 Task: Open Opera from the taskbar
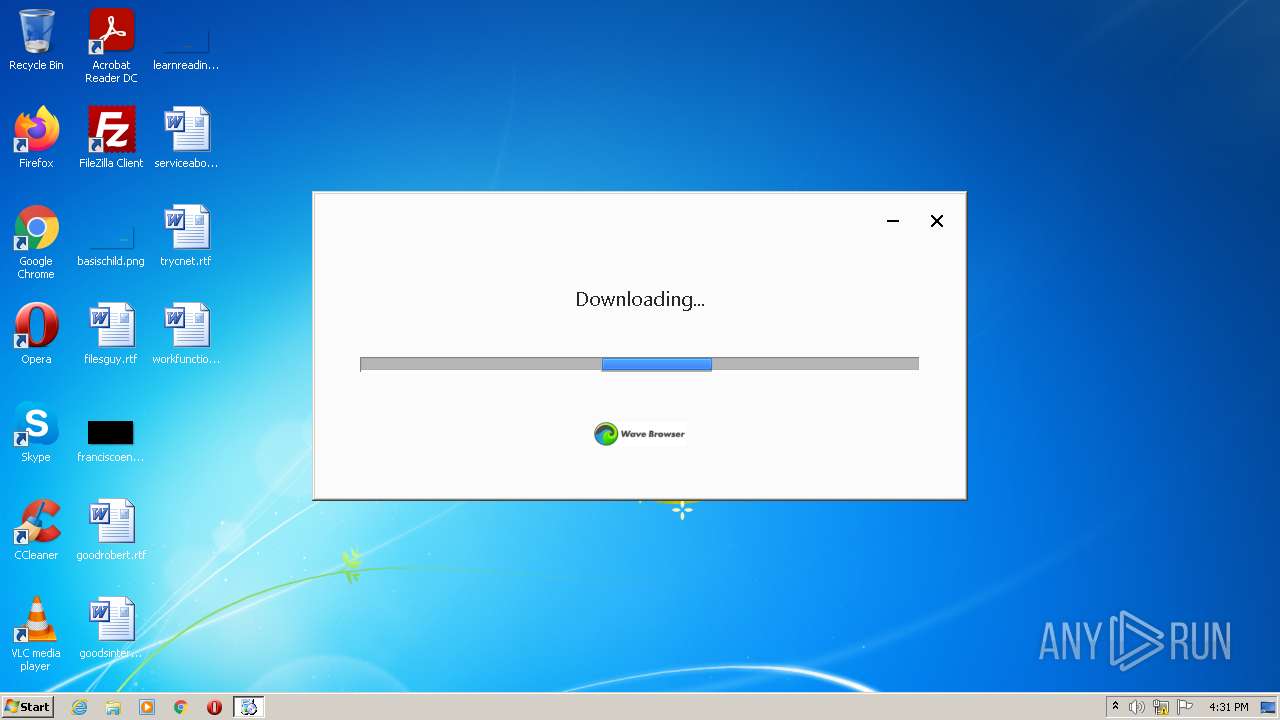pyautogui.click(x=214, y=707)
